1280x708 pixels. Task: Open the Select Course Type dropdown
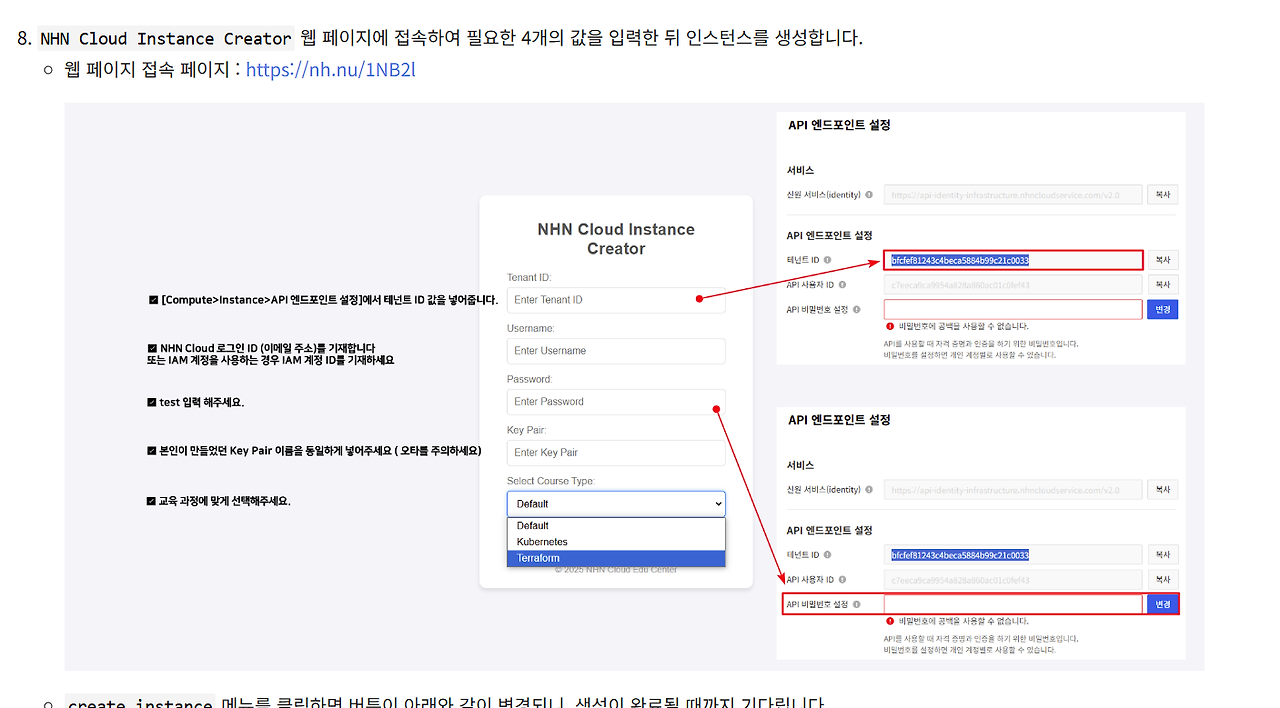click(616, 504)
